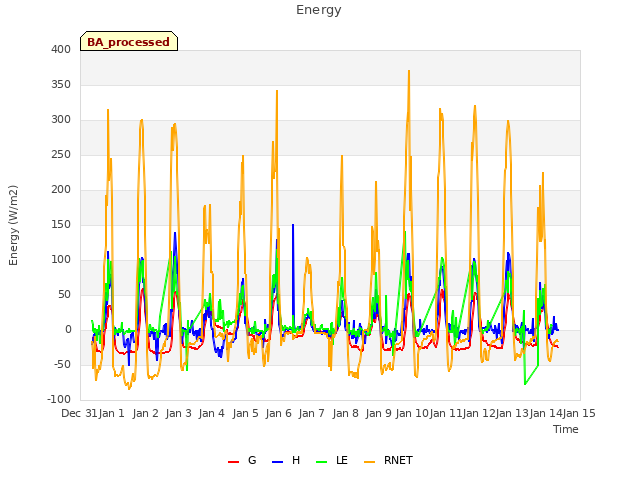The height and width of the screenshot is (480, 640).
Task: Click the 50 y-axis value
Action: point(64,294)
